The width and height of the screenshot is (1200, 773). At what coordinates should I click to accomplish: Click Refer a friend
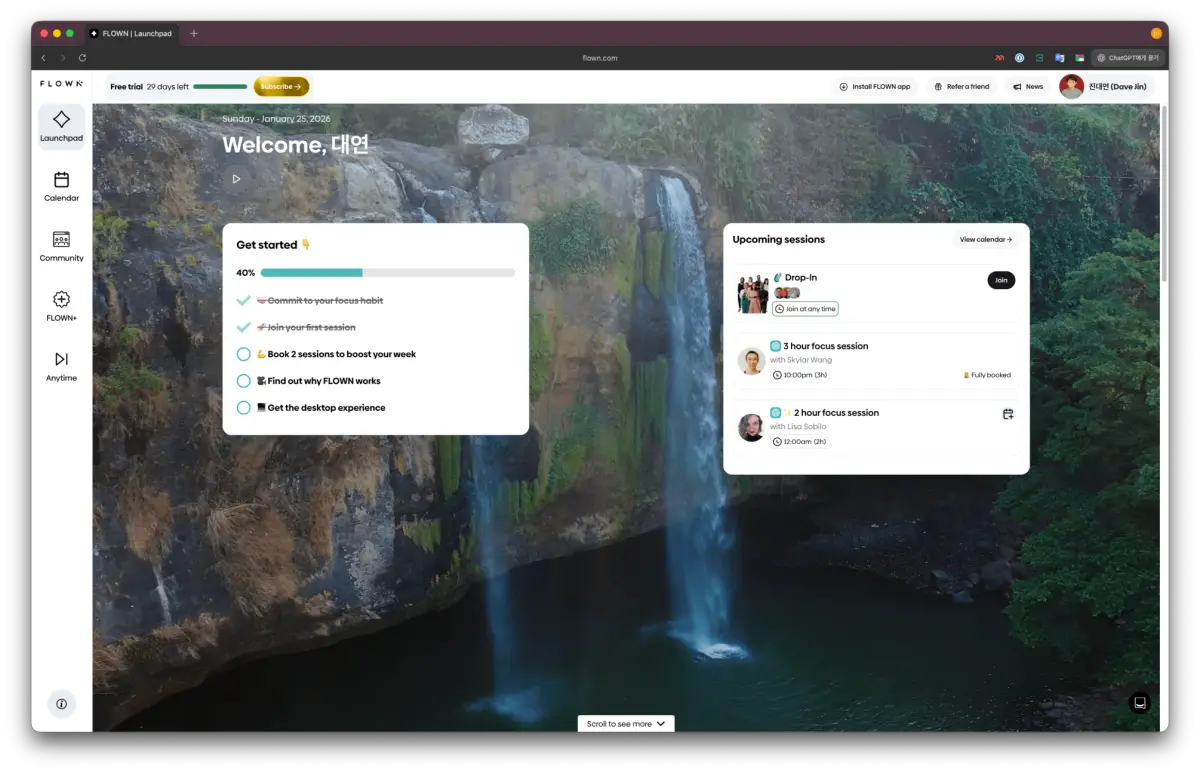click(961, 87)
